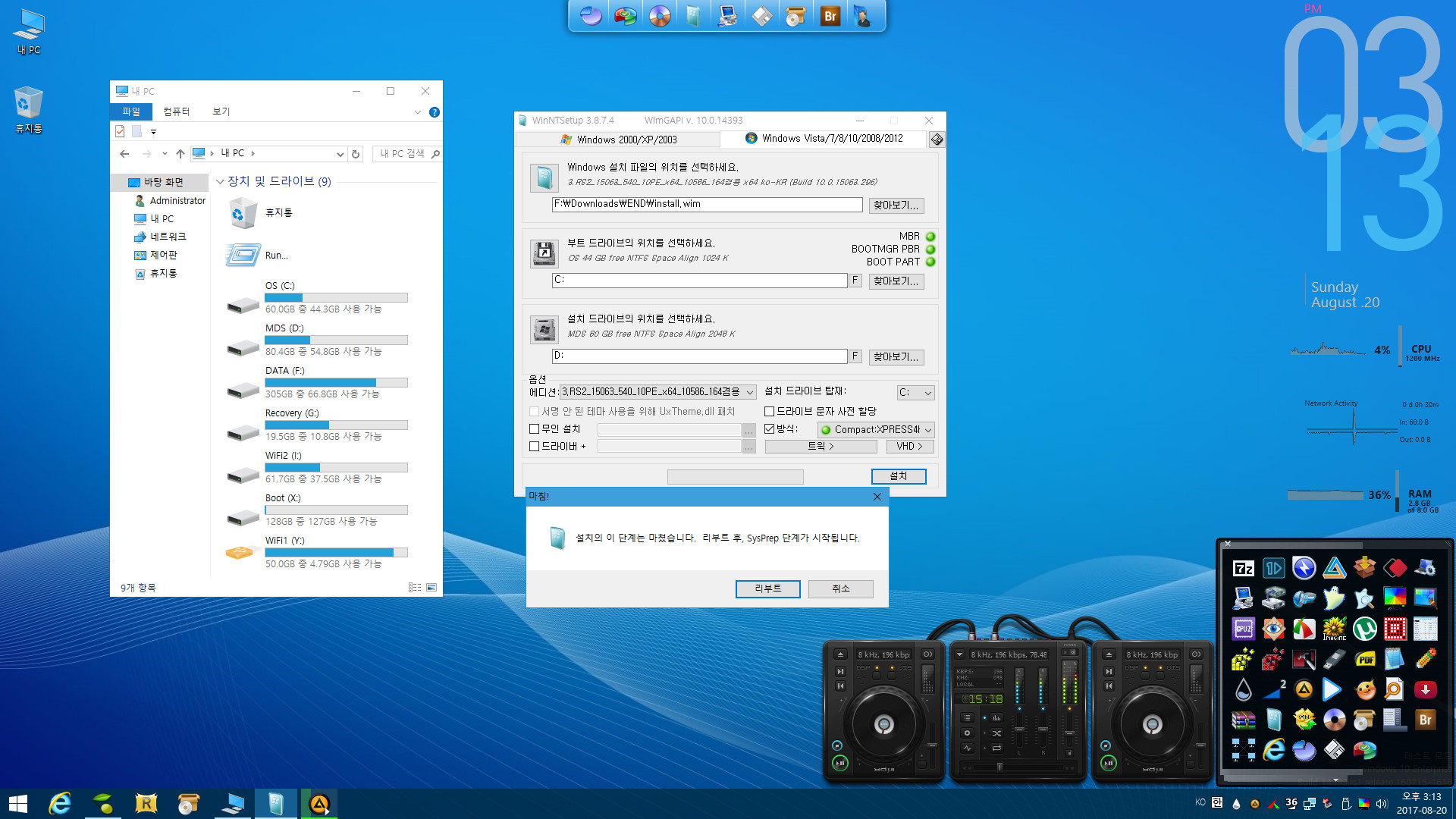Open the playlist button on the AIMP mixer

967,718
